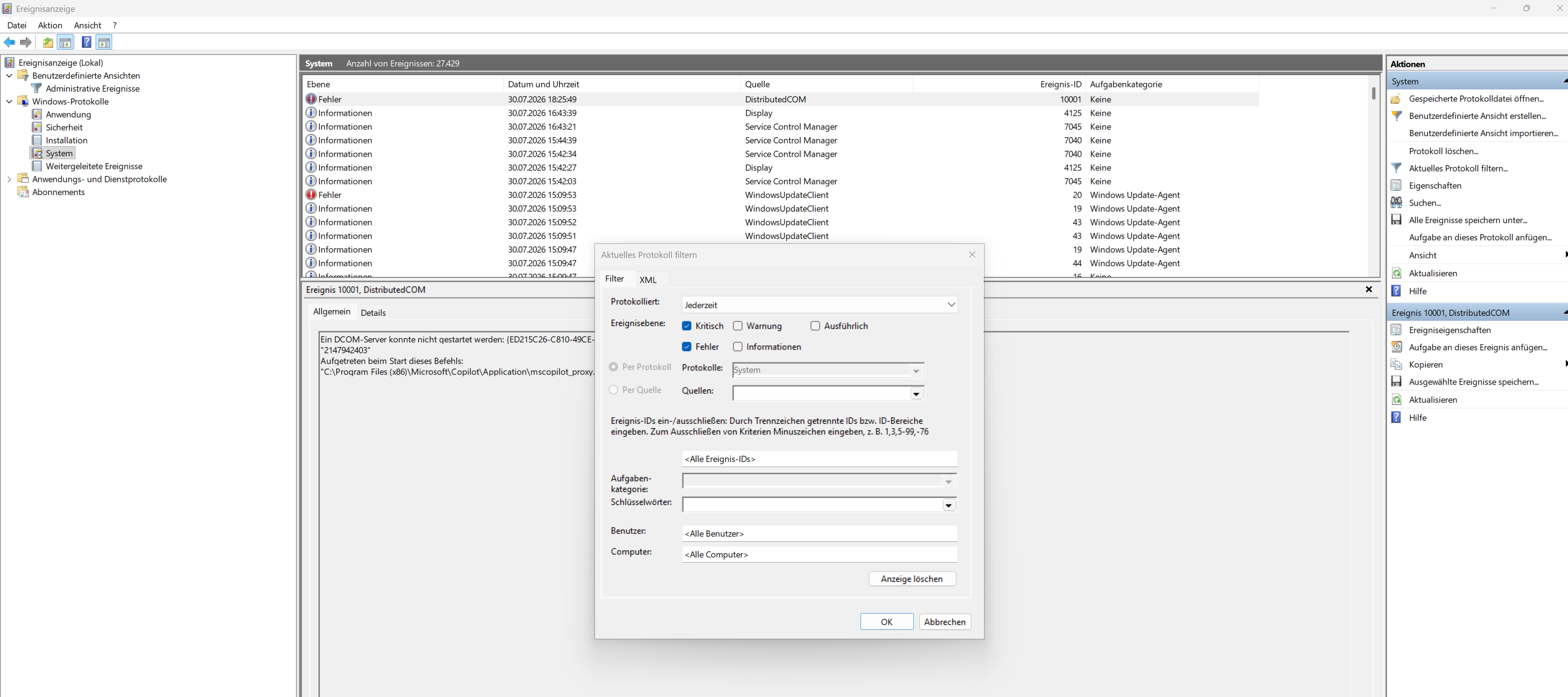
Task: Close the event preview pane
Action: 1368,289
